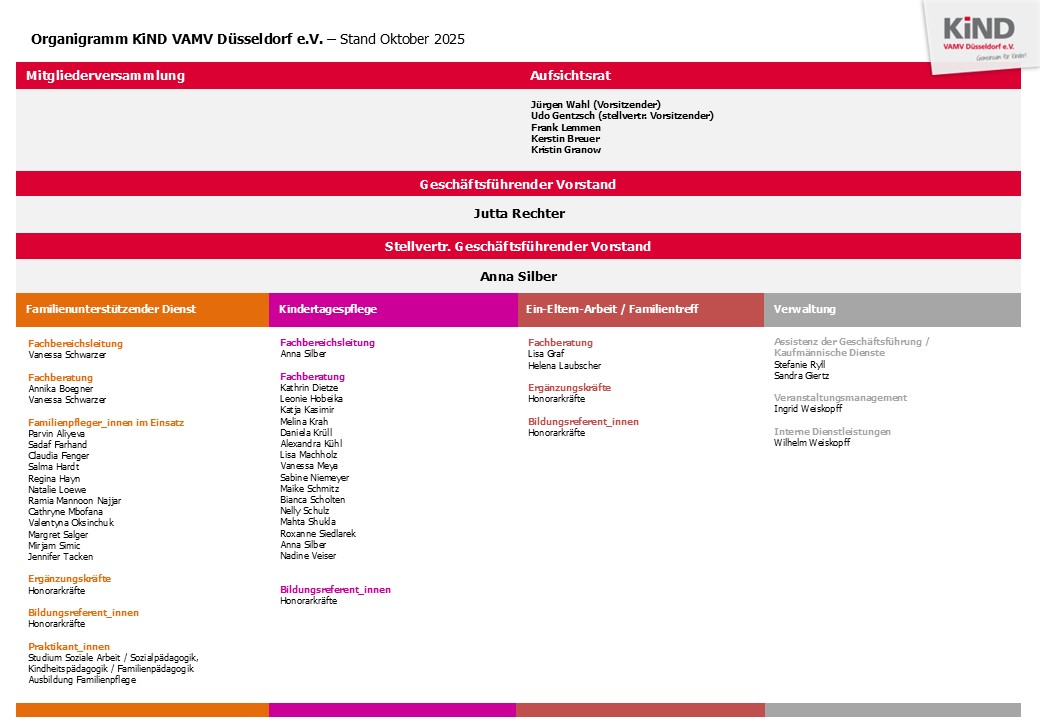
Task: Select Lisa Graf under Ein-Eltern-Arbeit Fachberatung
Action: pos(547,355)
